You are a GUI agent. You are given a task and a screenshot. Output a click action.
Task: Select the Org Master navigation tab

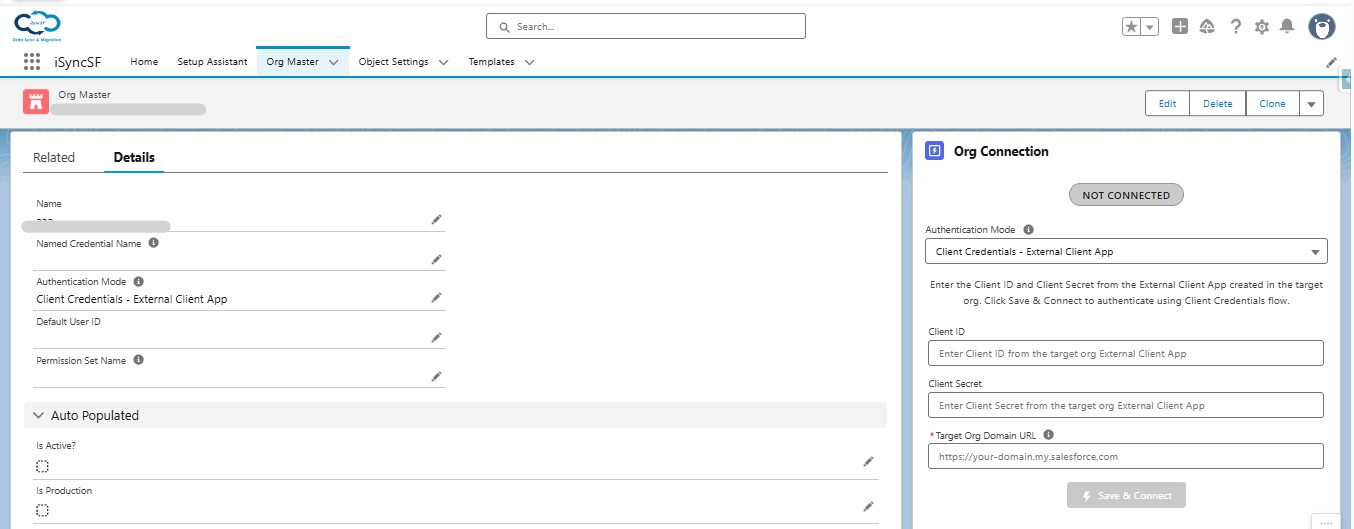pyautogui.click(x=292, y=62)
